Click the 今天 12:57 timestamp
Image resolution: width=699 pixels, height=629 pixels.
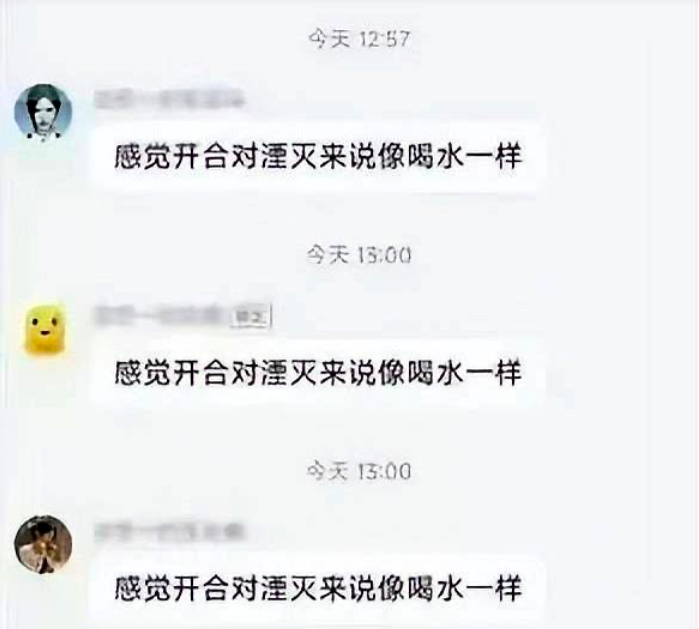pos(359,39)
